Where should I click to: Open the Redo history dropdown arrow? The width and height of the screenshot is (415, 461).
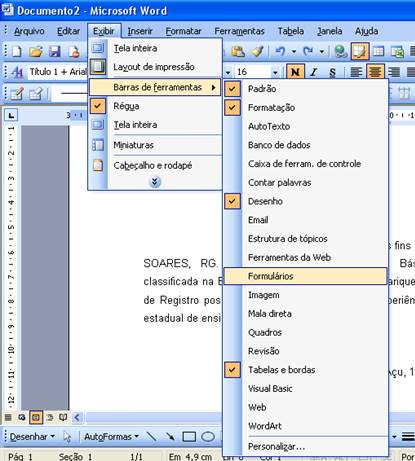tap(322, 52)
